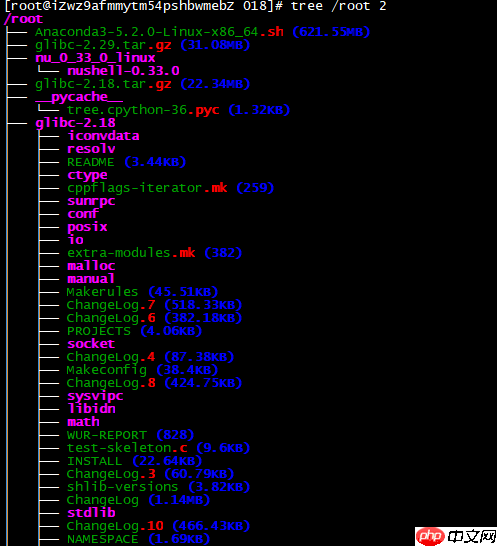497x546 pixels.
Task: Click the INSTALL file entry
Action: [x=94, y=461]
